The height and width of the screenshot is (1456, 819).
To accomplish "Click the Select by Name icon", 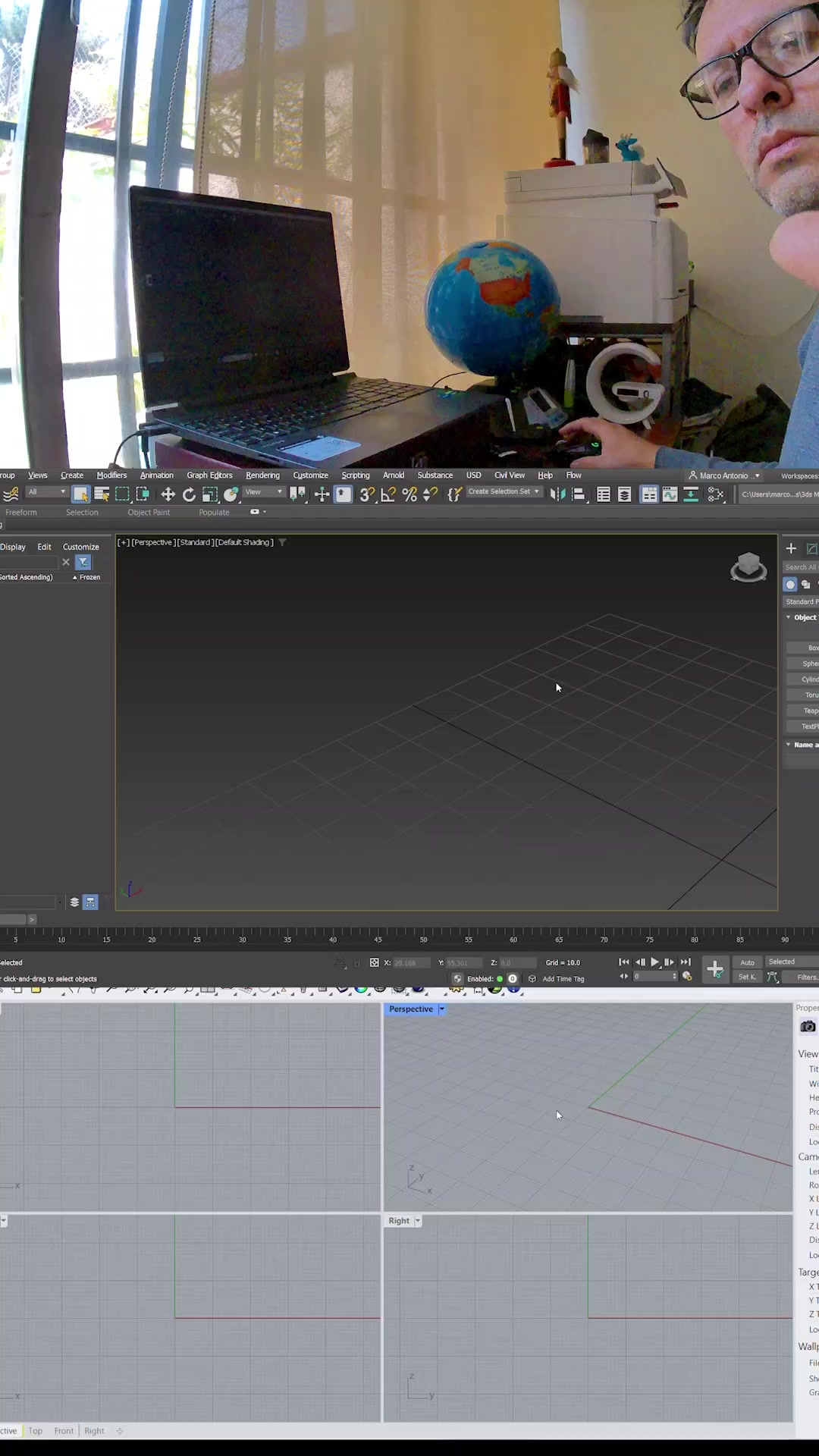I will (102, 494).
